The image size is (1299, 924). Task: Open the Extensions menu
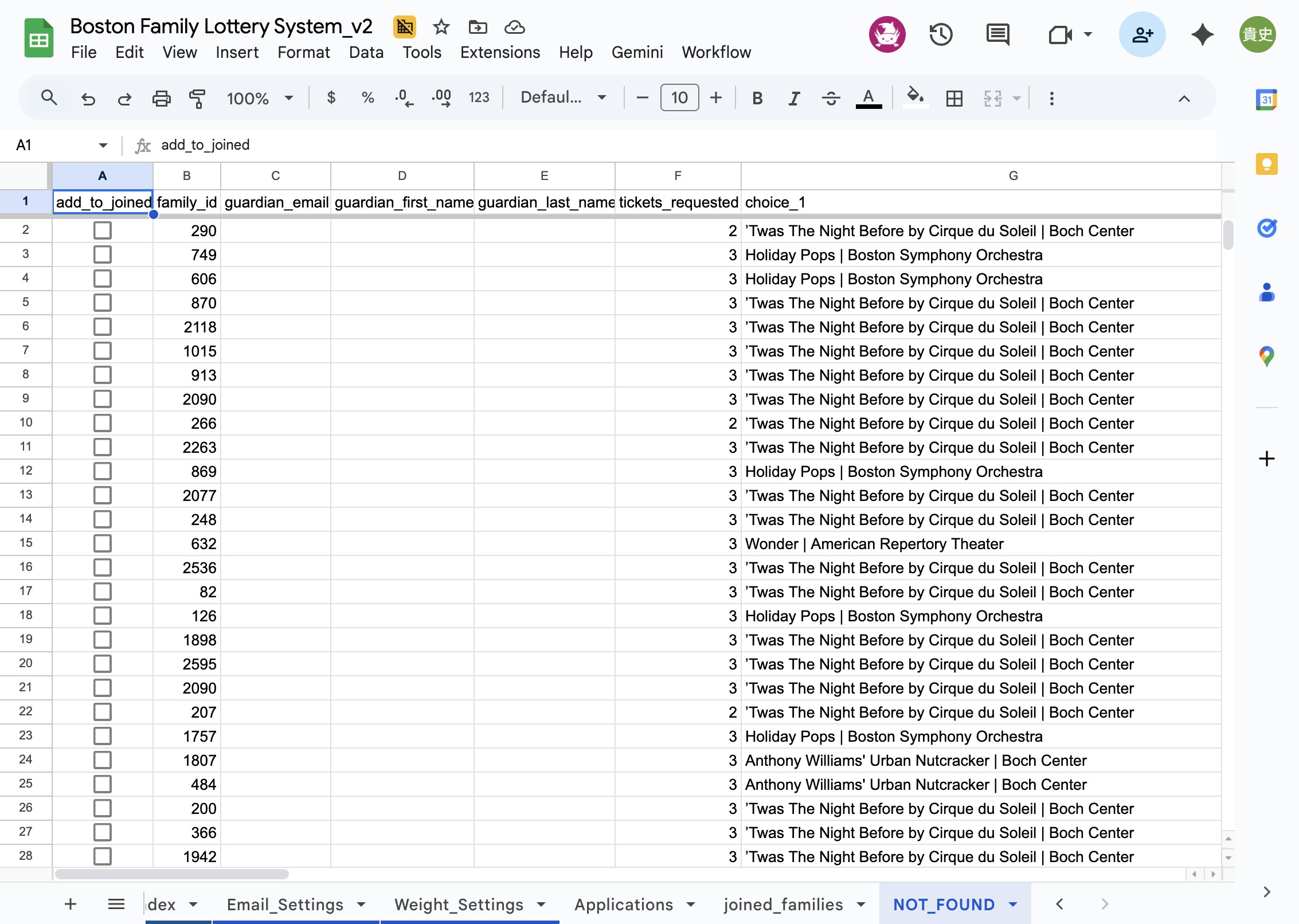(x=500, y=52)
